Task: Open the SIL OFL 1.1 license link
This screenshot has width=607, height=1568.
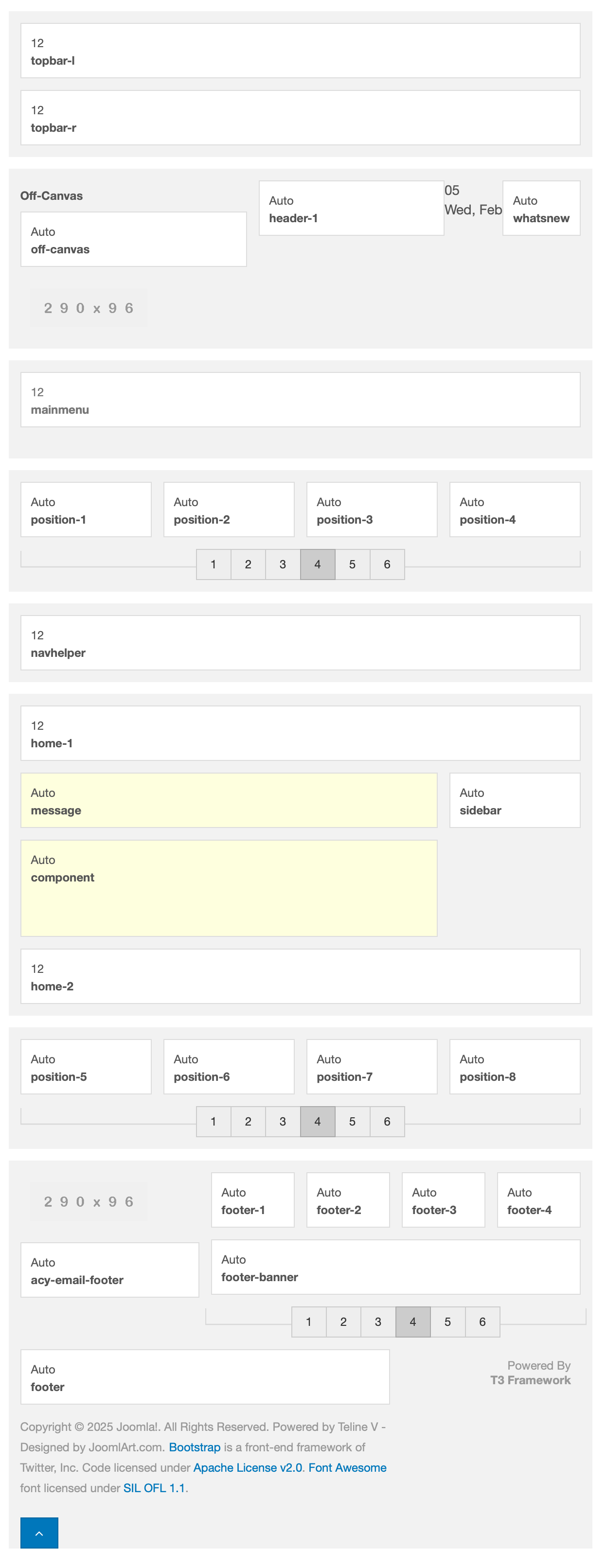Action: click(154, 1488)
